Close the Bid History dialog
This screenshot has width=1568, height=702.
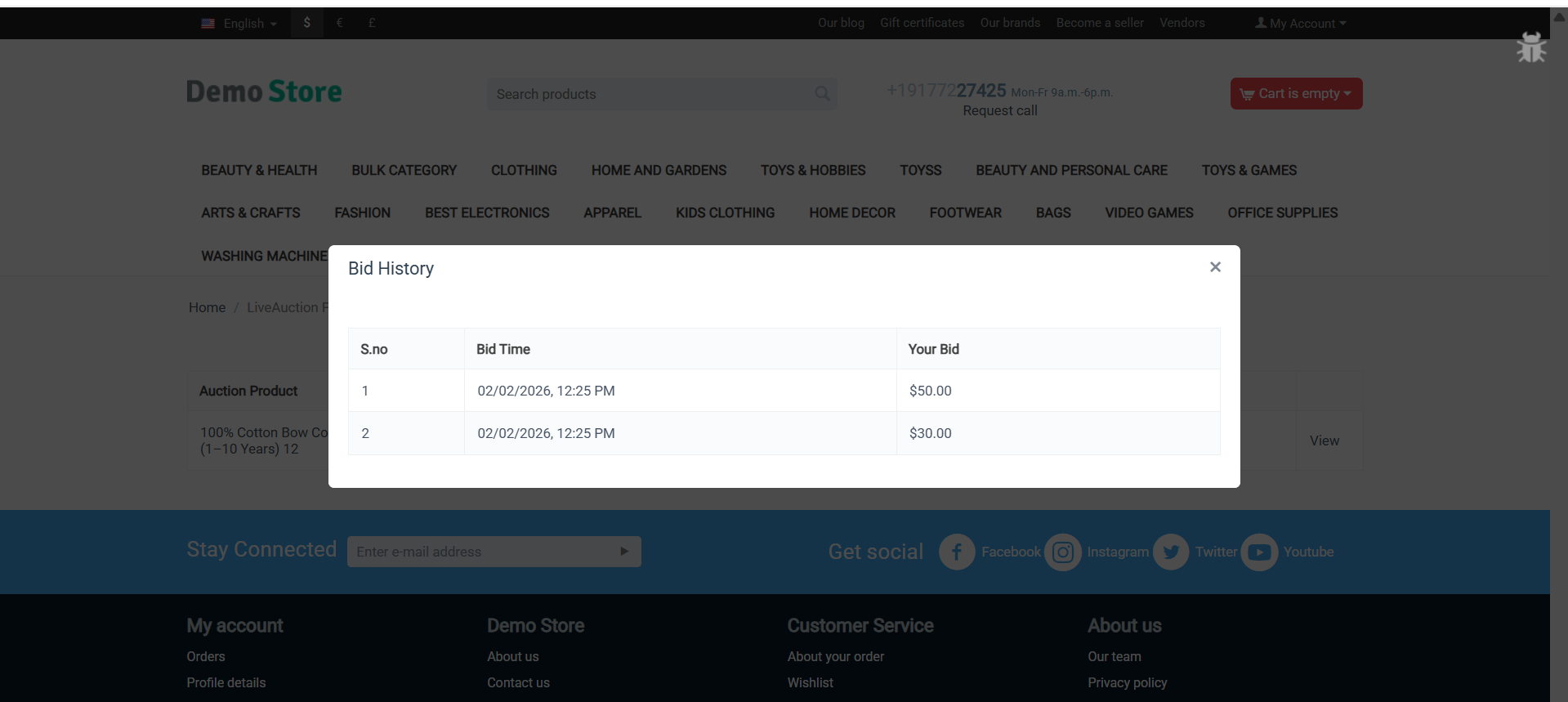1215,267
